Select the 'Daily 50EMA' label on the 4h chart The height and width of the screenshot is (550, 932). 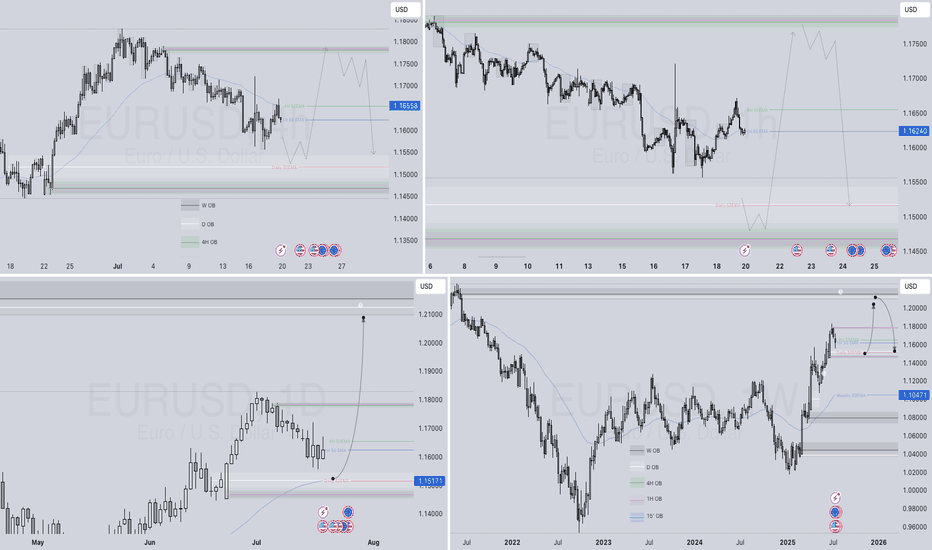click(x=284, y=168)
